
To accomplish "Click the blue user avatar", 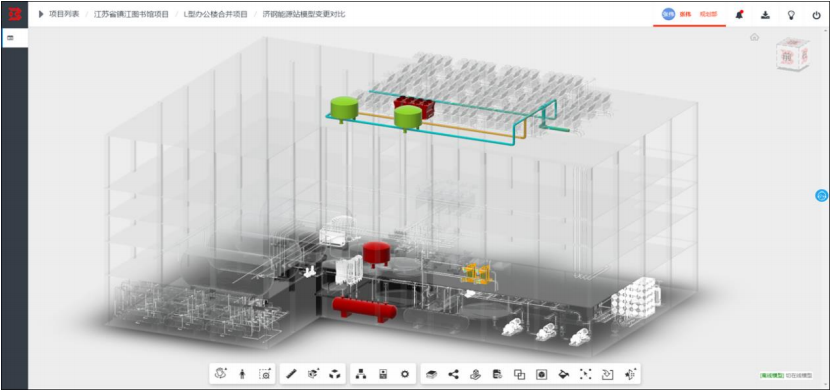I will pyautogui.click(x=668, y=14).
